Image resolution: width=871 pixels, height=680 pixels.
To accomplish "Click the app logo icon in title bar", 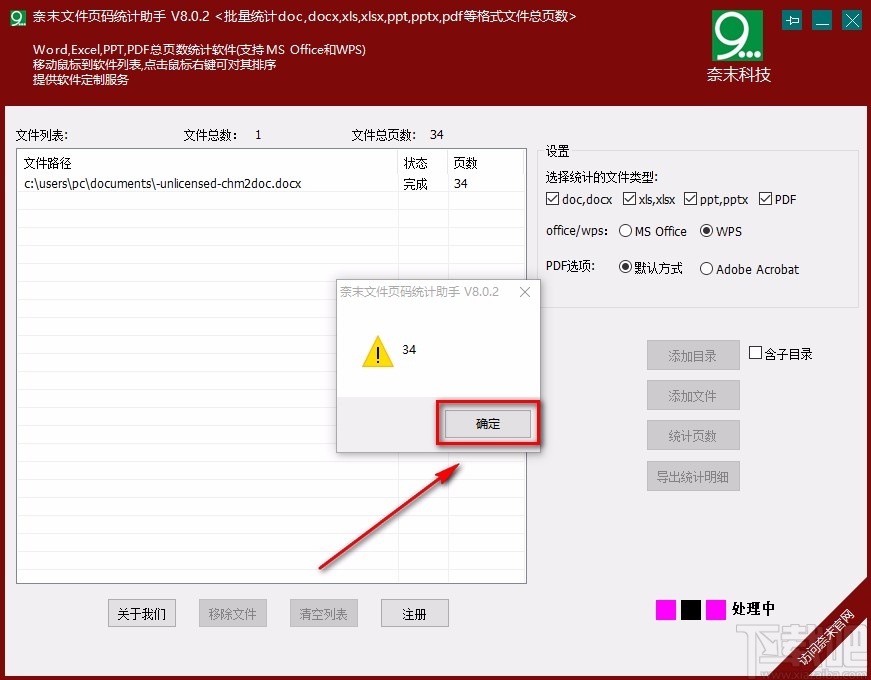I will click(18, 18).
